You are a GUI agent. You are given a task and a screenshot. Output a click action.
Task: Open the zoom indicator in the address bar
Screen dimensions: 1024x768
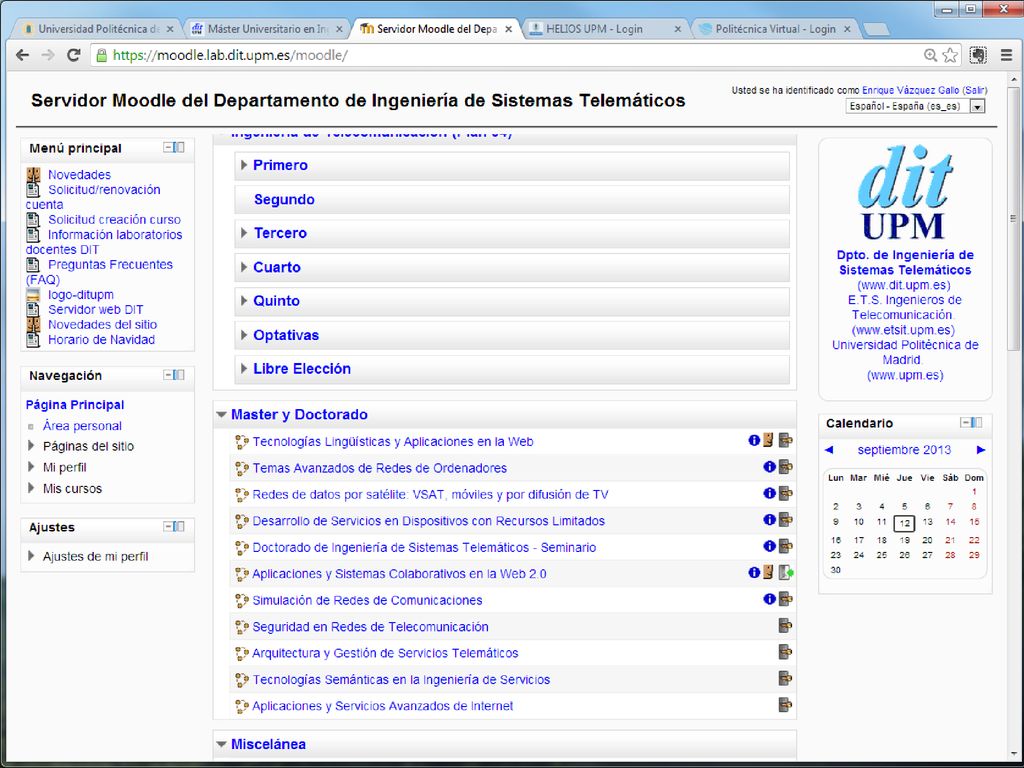click(931, 56)
